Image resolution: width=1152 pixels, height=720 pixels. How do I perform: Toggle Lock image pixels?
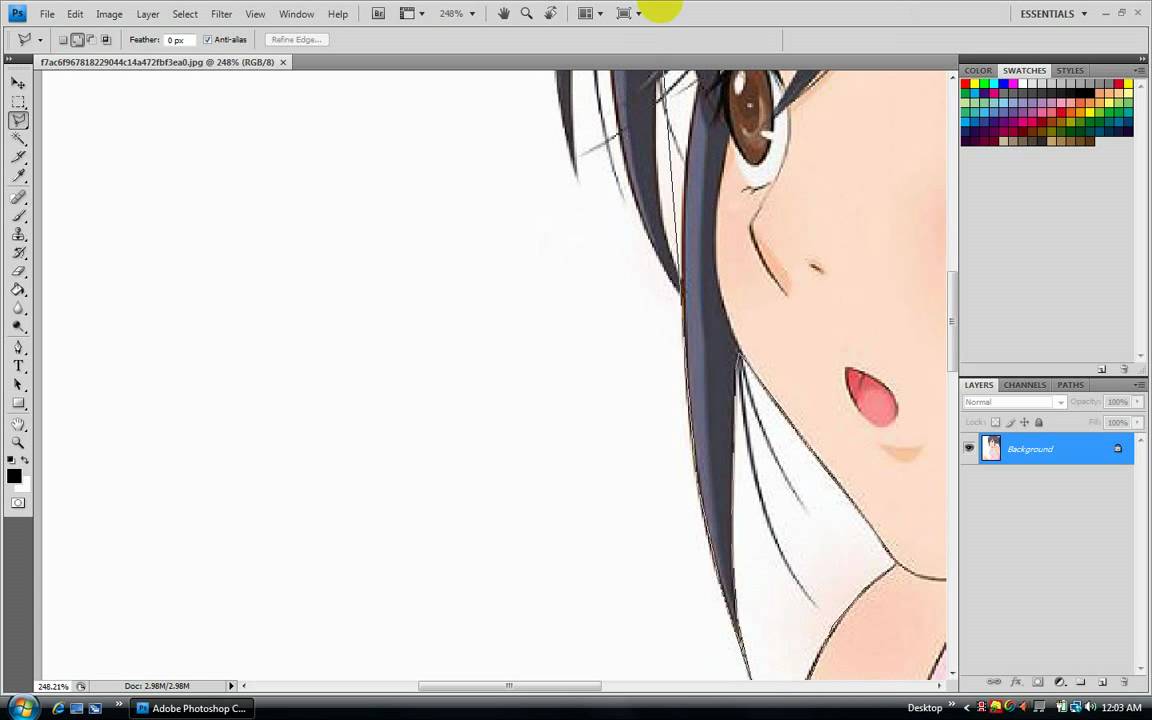point(1010,422)
